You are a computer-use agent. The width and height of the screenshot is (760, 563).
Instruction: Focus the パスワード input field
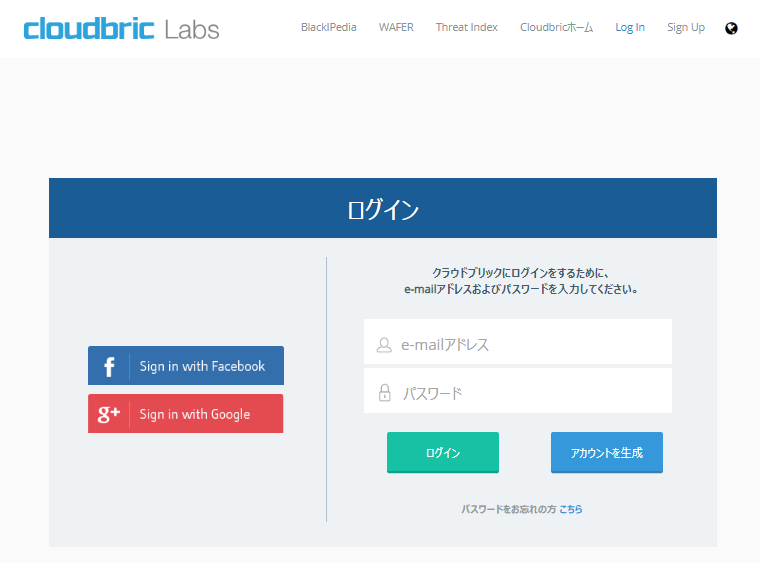tap(518, 391)
